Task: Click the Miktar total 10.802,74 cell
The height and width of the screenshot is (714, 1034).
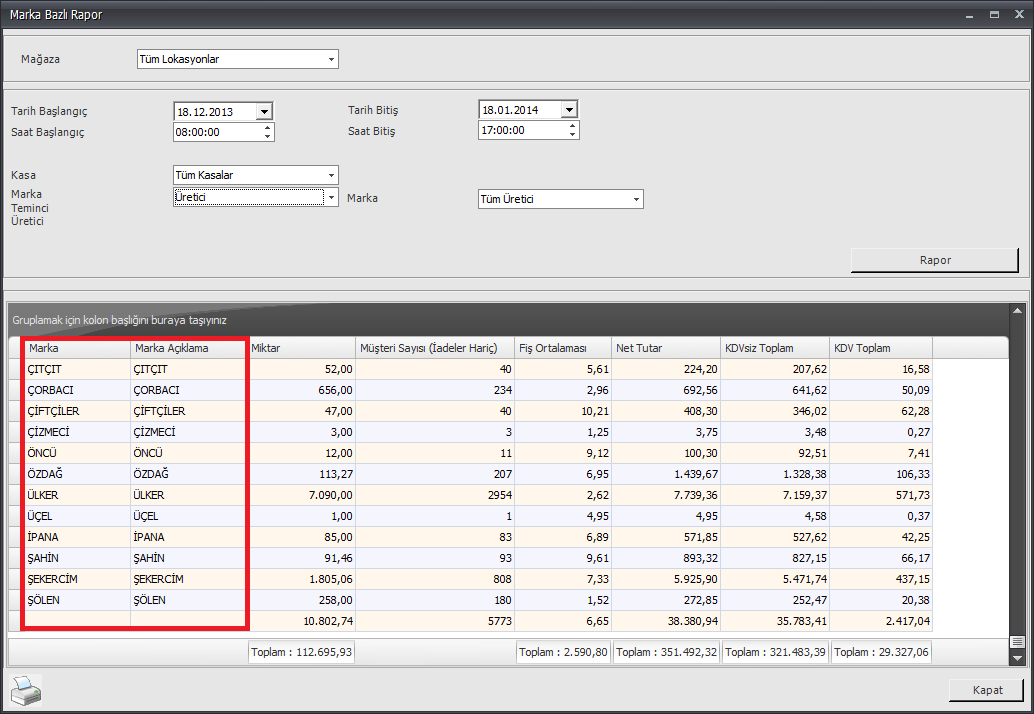Action: pyautogui.click(x=302, y=621)
